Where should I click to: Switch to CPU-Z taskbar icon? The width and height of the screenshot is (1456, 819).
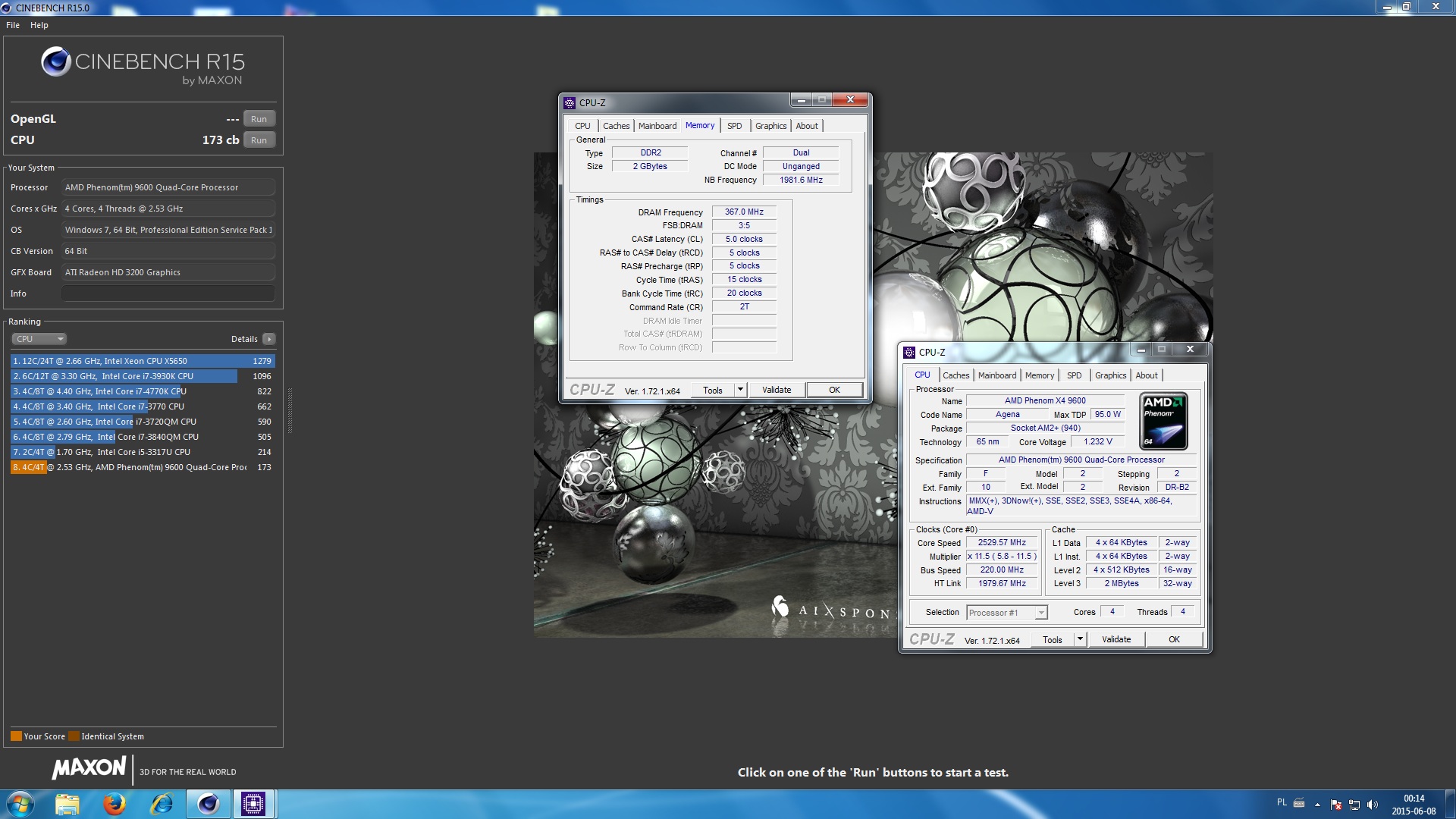[253, 804]
